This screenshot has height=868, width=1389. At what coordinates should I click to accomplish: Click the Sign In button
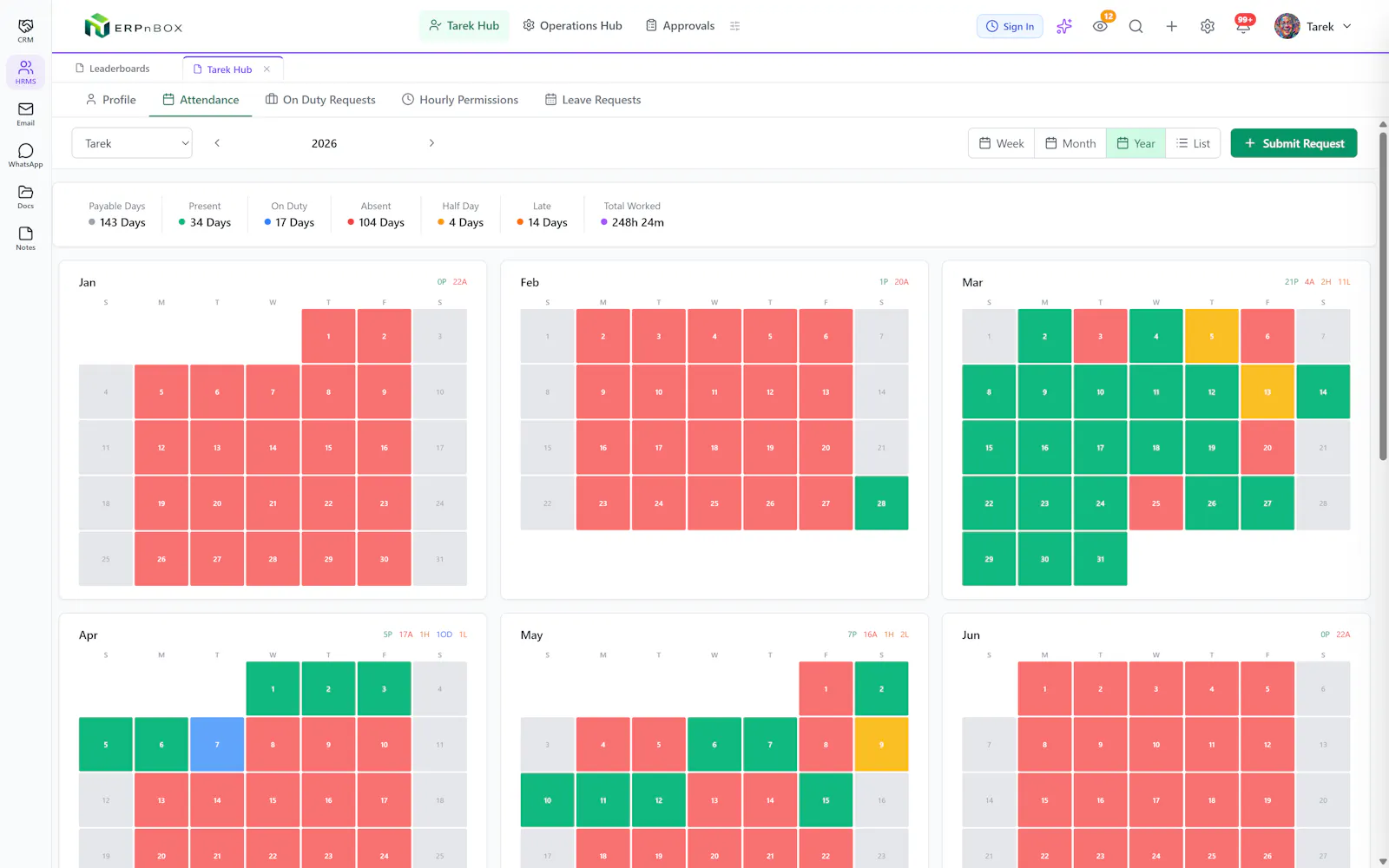(1010, 26)
